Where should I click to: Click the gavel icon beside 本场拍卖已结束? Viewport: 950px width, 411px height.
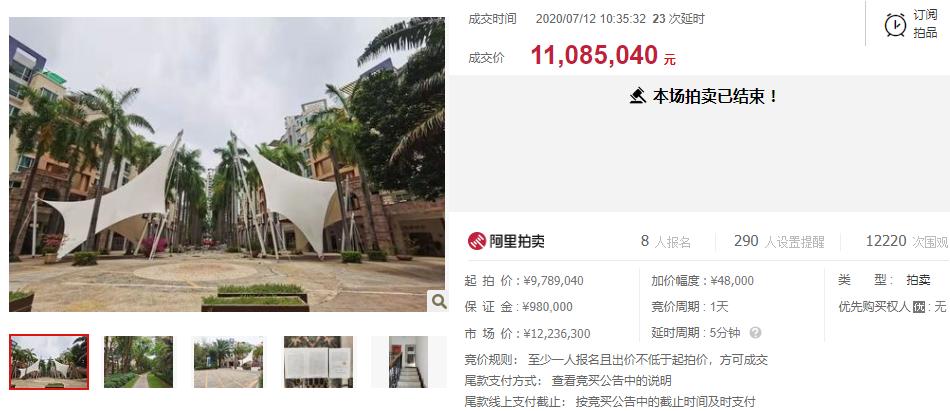637,96
